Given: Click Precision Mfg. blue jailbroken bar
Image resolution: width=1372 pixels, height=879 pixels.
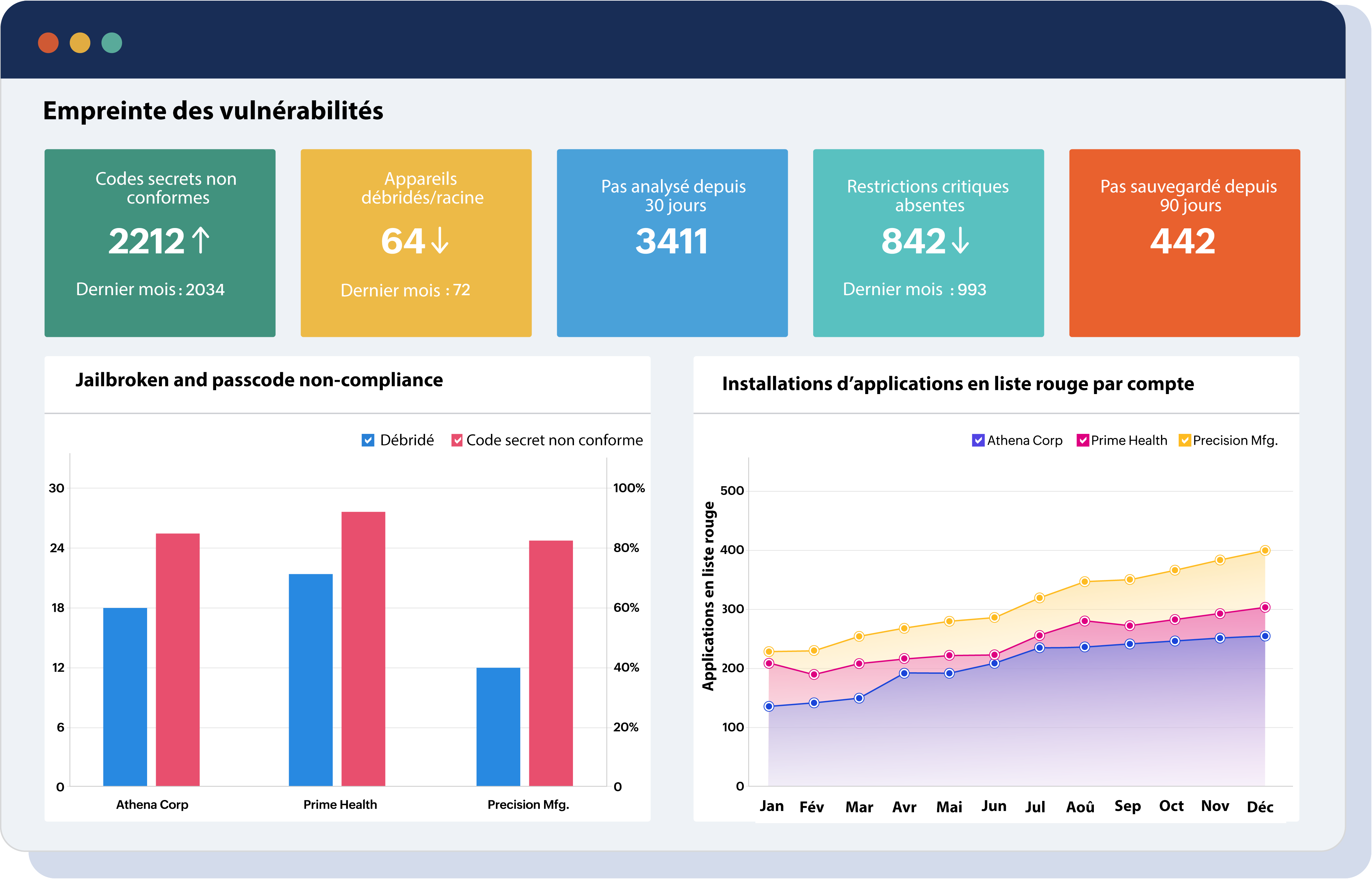Looking at the screenshot, I should tap(498, 726).
